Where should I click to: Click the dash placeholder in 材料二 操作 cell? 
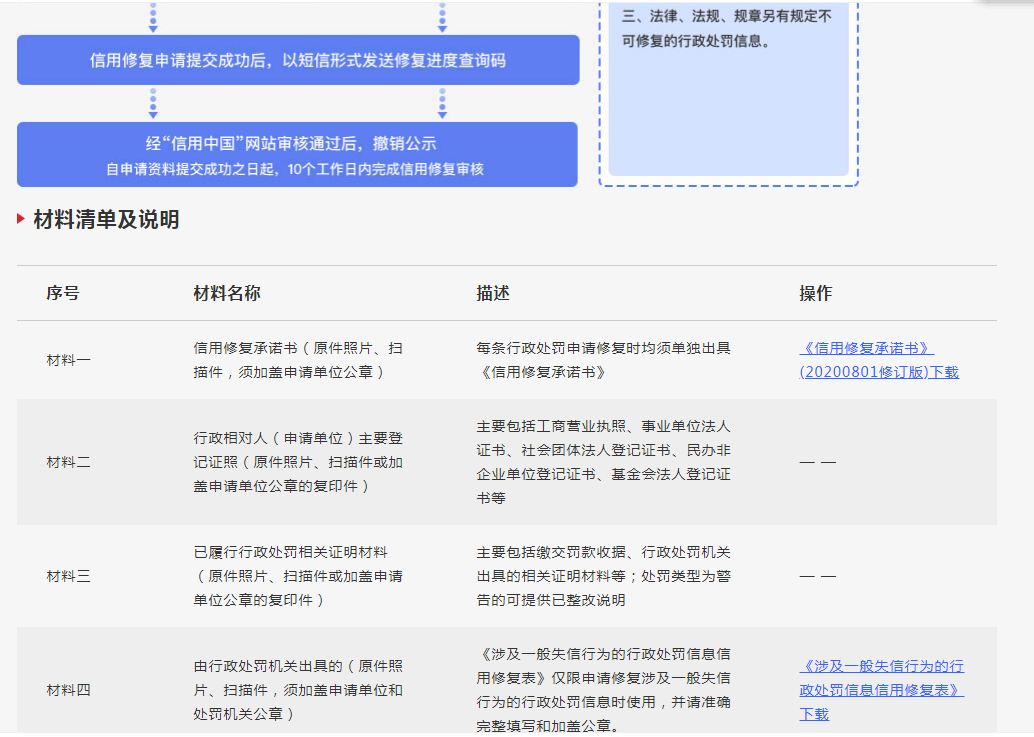pos(818,462)
